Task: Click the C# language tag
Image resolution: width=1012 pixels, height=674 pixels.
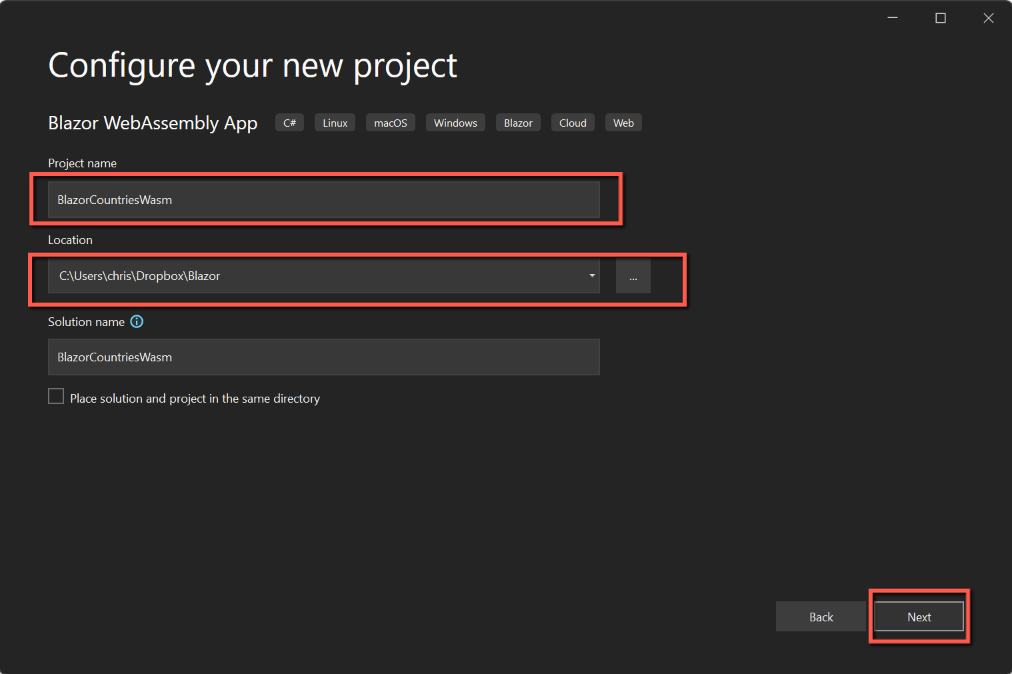Action: coord(290,123)
